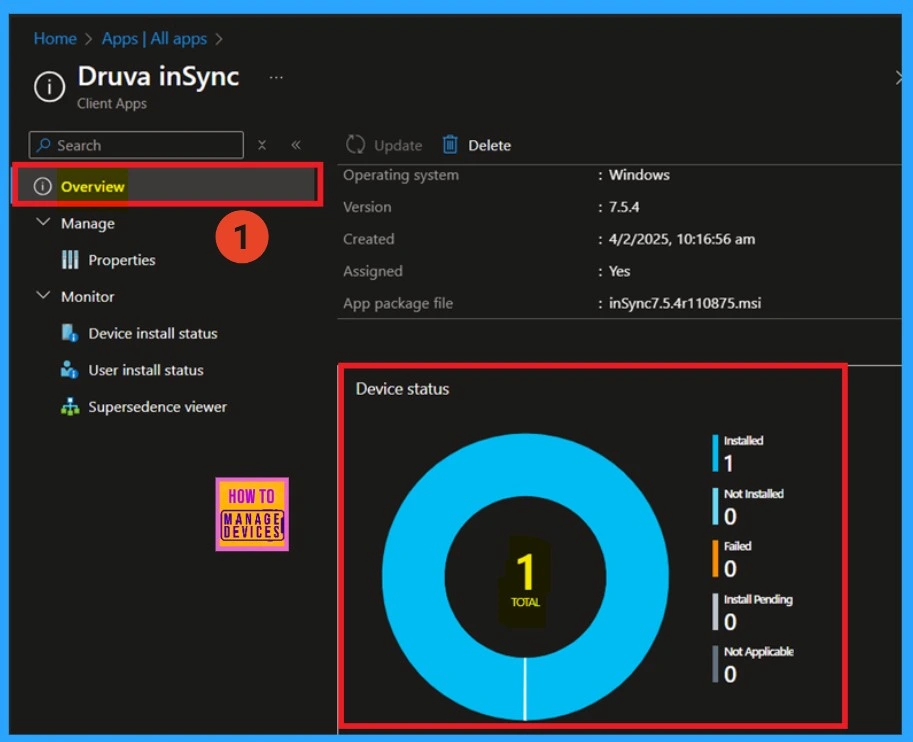This screenshot has width=913, height=742.
Task: Click the Install Pending legend entry
Action: [x=753, y=612]
